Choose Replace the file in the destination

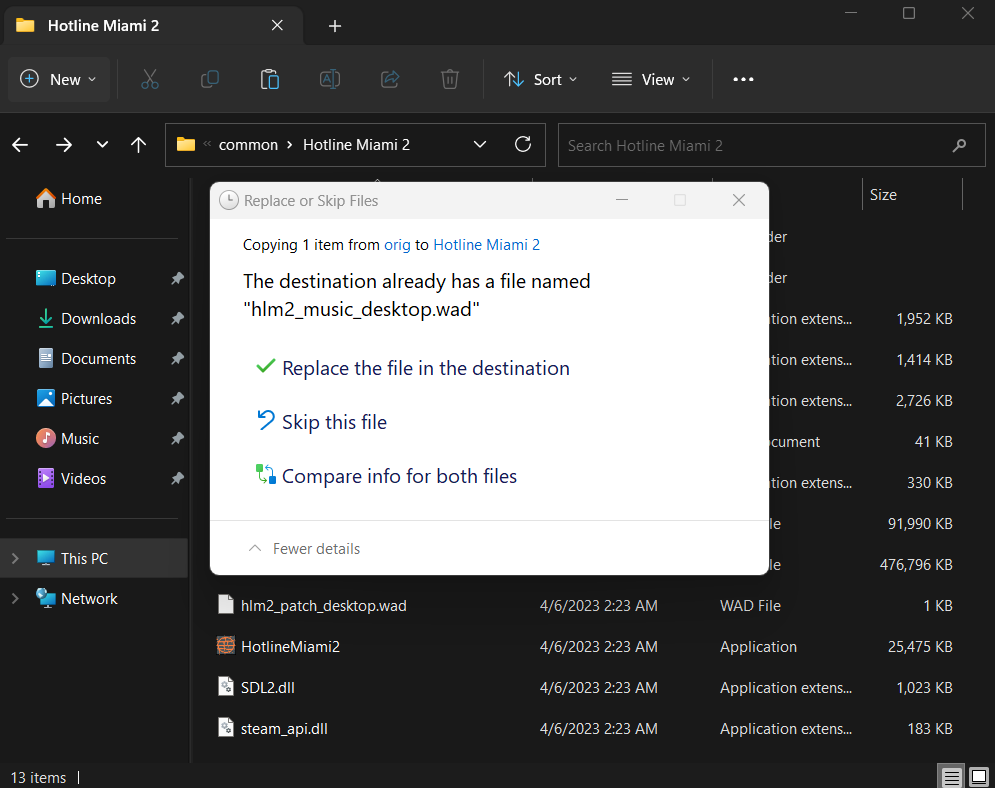click(425, 368)
